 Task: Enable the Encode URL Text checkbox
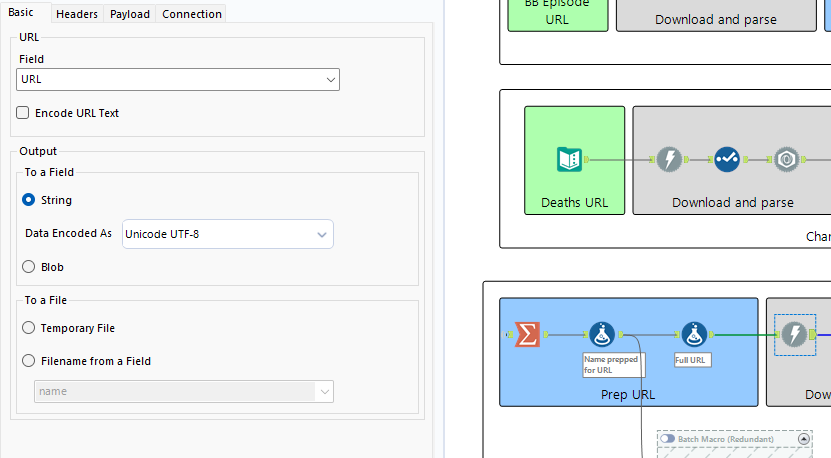point(22,113)
